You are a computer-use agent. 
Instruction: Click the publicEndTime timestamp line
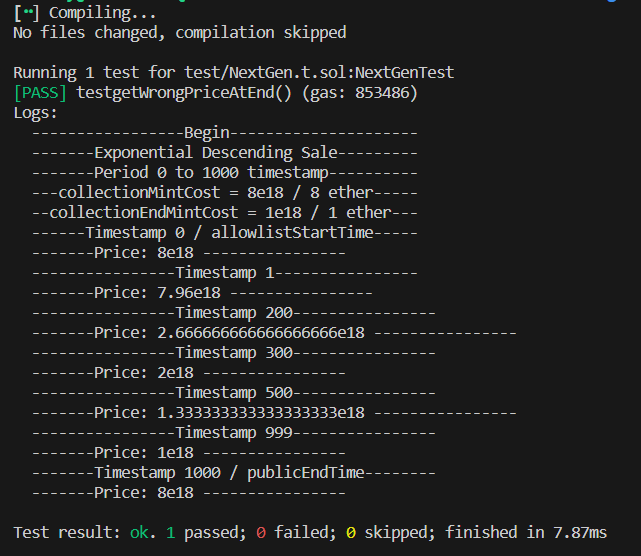234,473
